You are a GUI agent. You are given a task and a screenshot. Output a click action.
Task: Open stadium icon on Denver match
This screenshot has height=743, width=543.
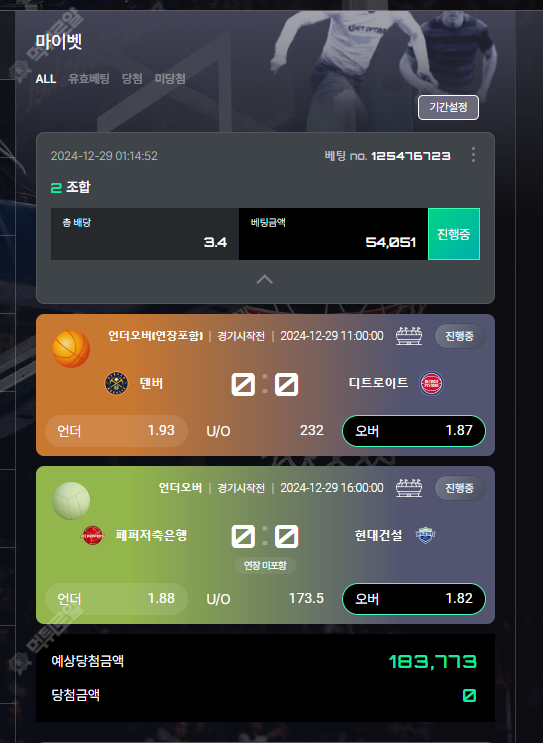point(409,336)
